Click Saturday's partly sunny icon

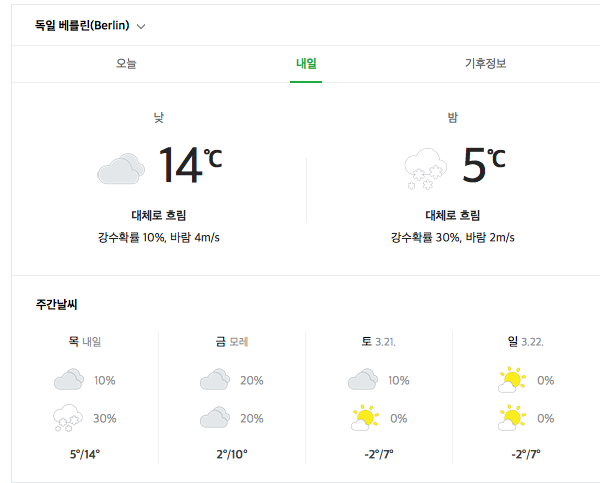363,418
